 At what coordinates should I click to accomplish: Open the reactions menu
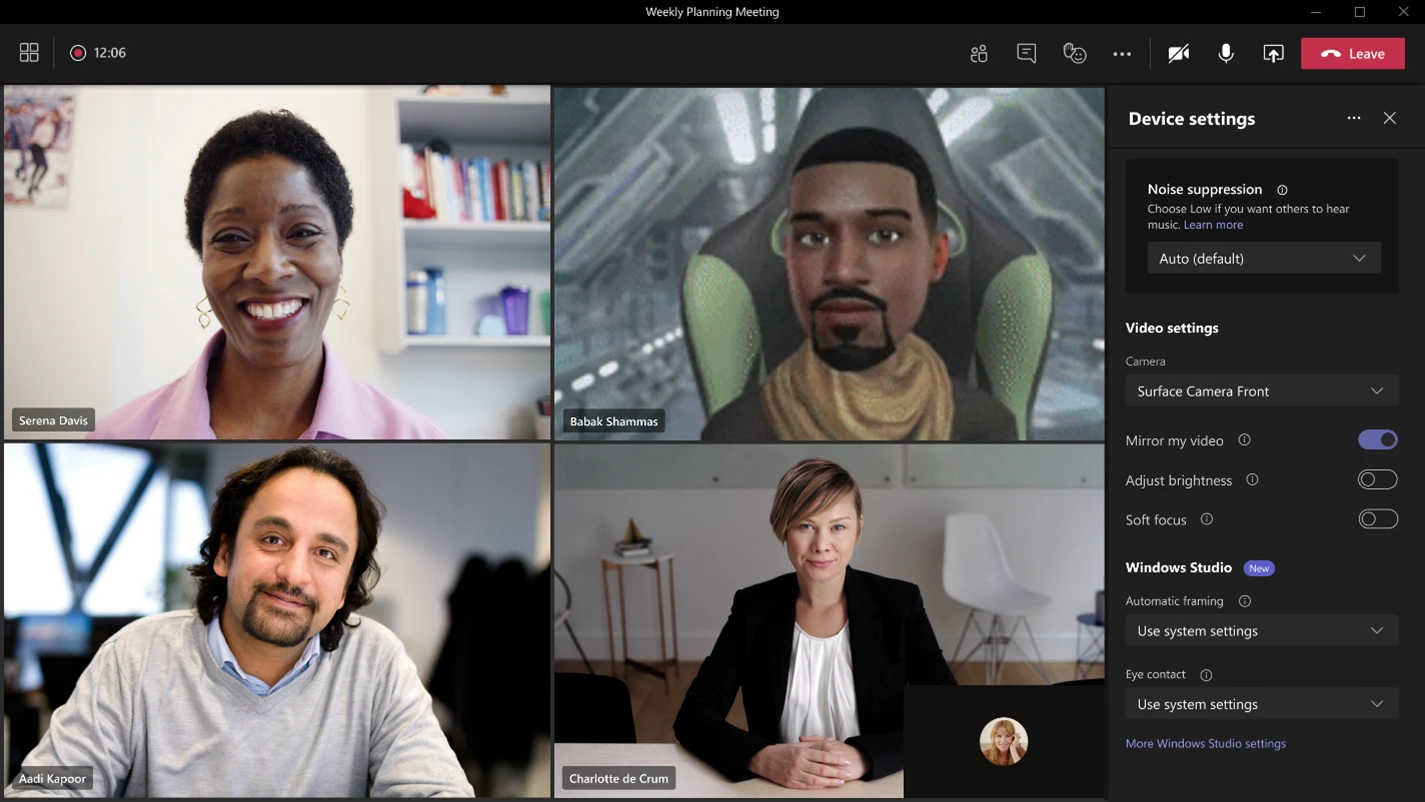pos(1074,52)
